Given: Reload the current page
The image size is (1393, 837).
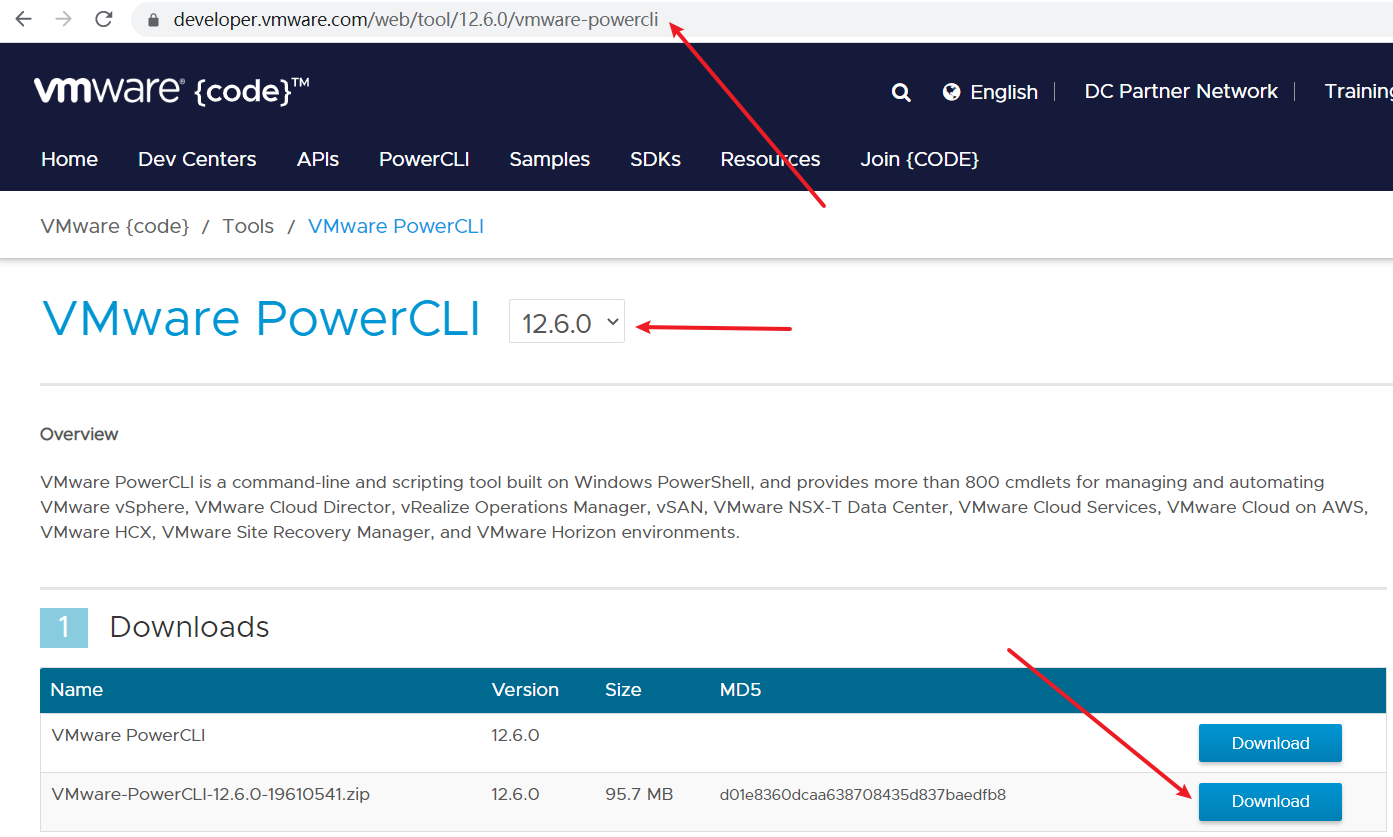Looking at the screenshot, I should click(103, 19).
